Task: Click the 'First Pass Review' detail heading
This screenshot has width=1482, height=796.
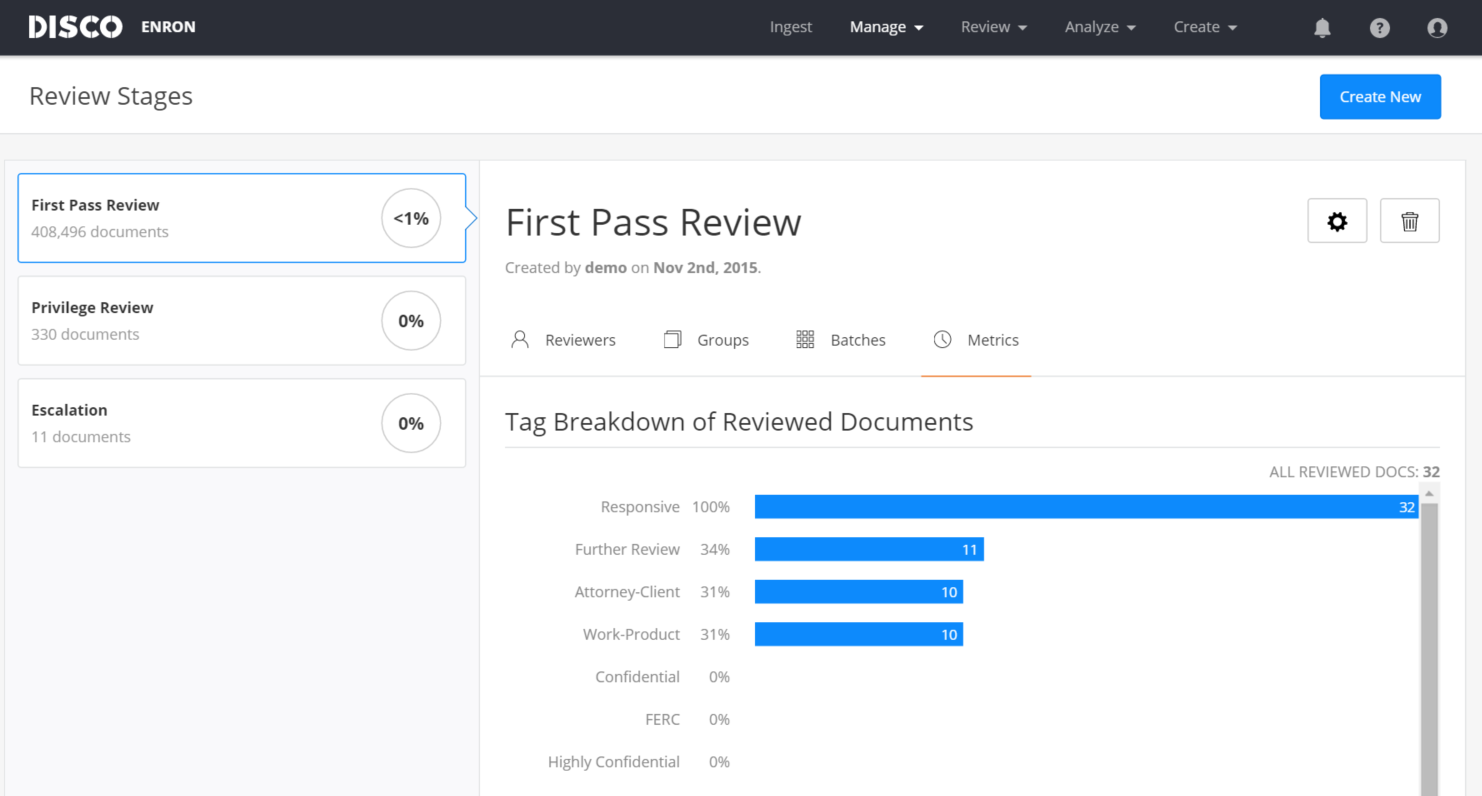Action: click(653, 222)
